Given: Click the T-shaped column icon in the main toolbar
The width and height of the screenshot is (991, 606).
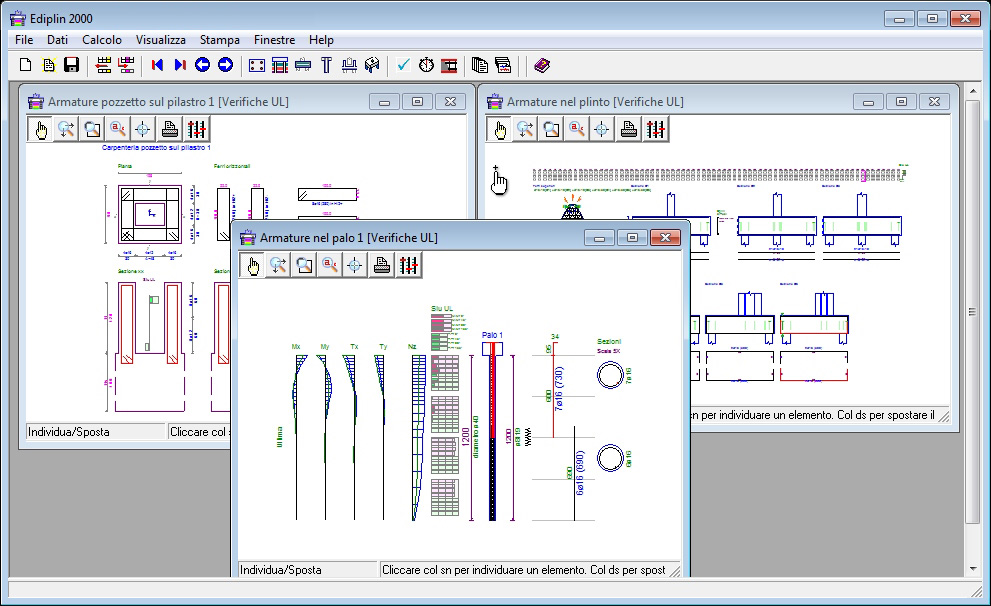Looking at the screenshot, I should [x=326, y=65].
